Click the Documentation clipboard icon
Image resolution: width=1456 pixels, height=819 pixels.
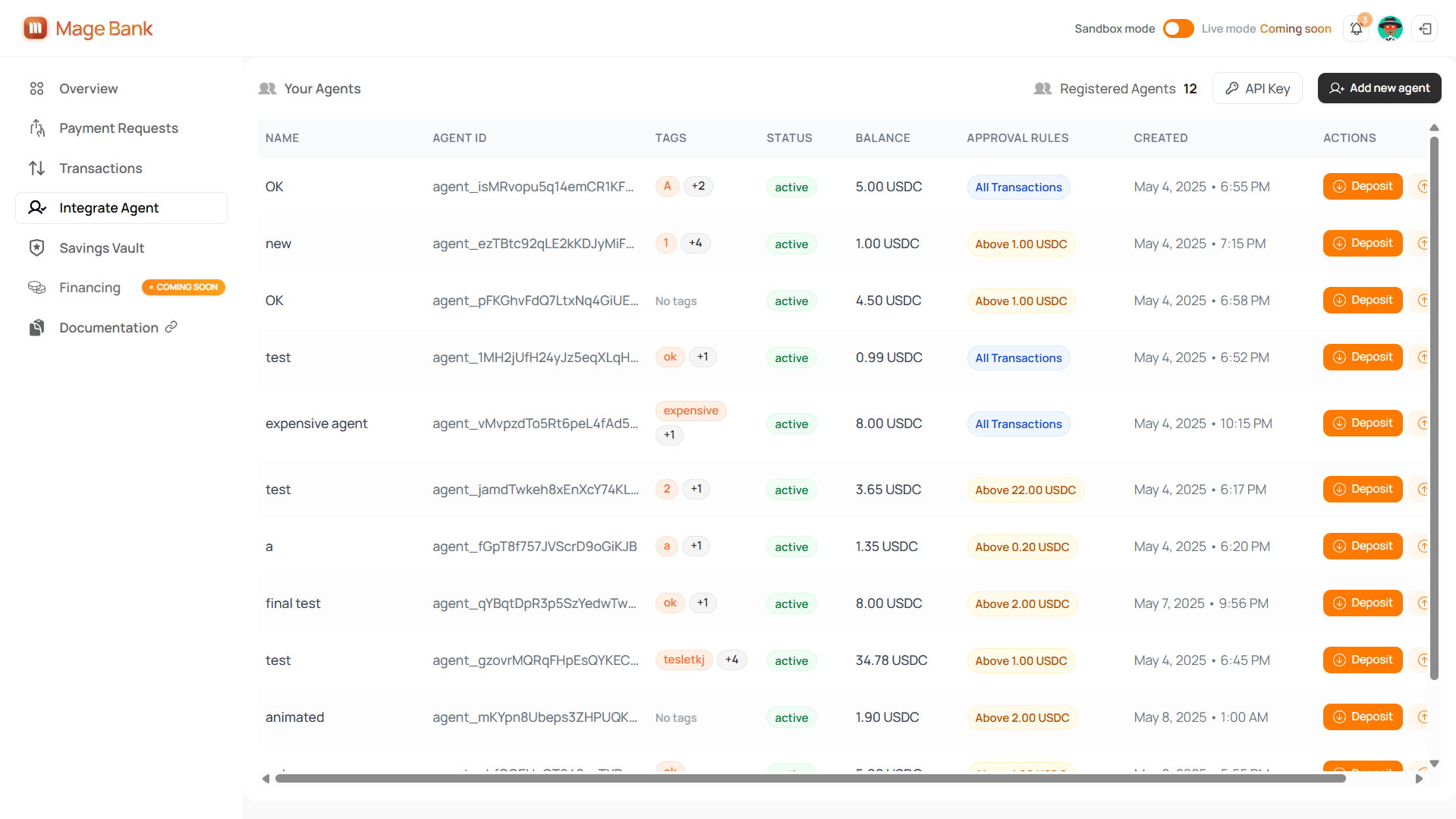pos(36,328)
